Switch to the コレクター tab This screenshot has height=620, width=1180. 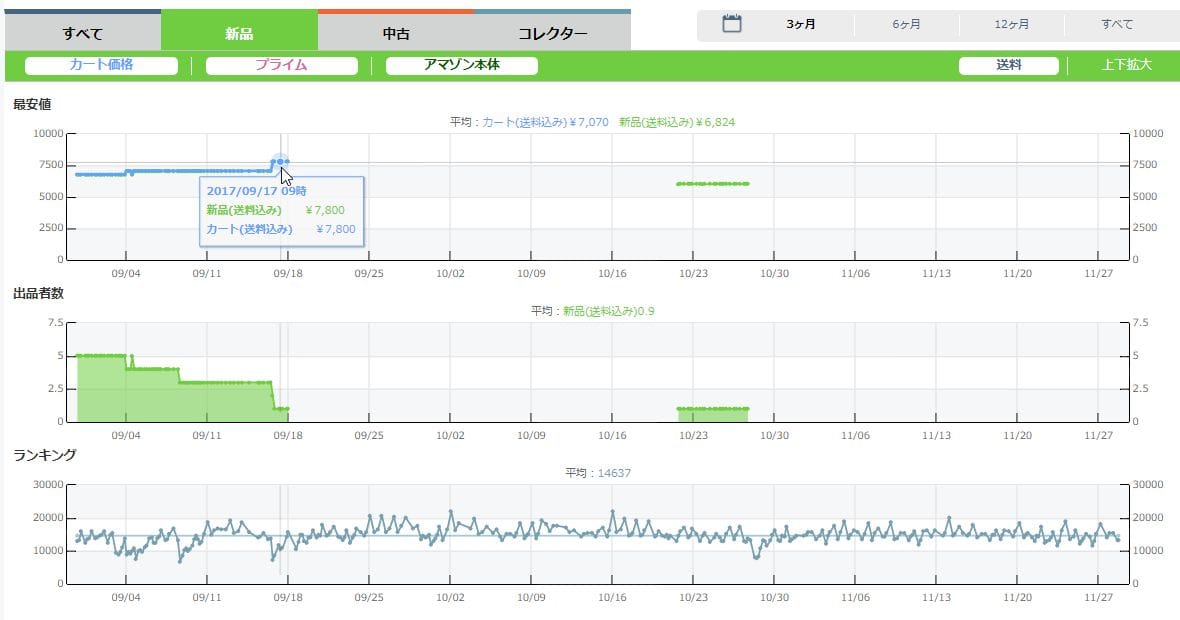552,34
